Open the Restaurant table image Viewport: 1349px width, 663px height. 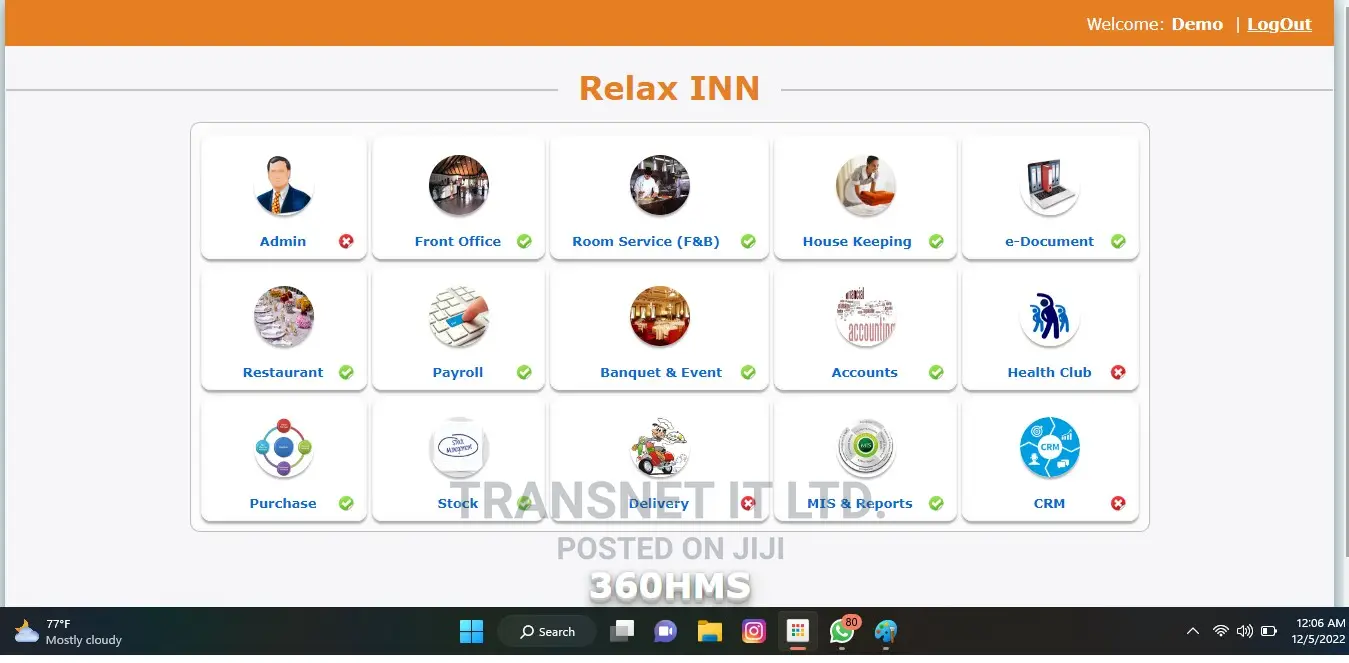tap(283, 316)
